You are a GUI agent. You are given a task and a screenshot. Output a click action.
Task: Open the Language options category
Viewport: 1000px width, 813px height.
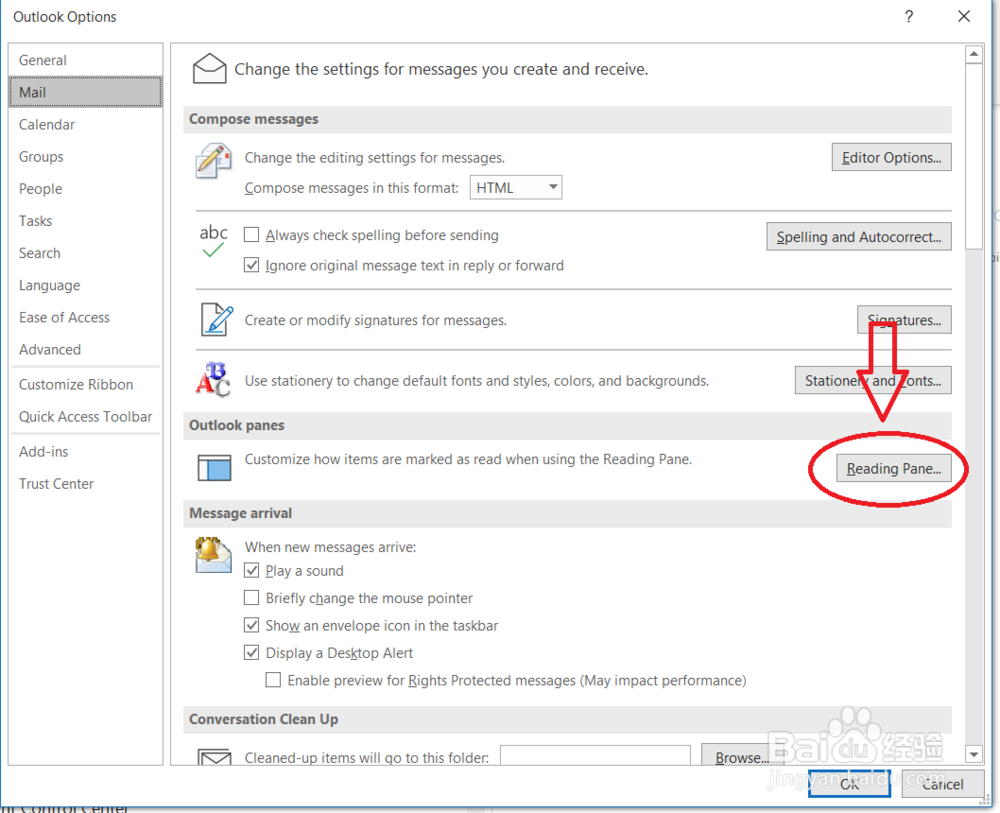85,285
